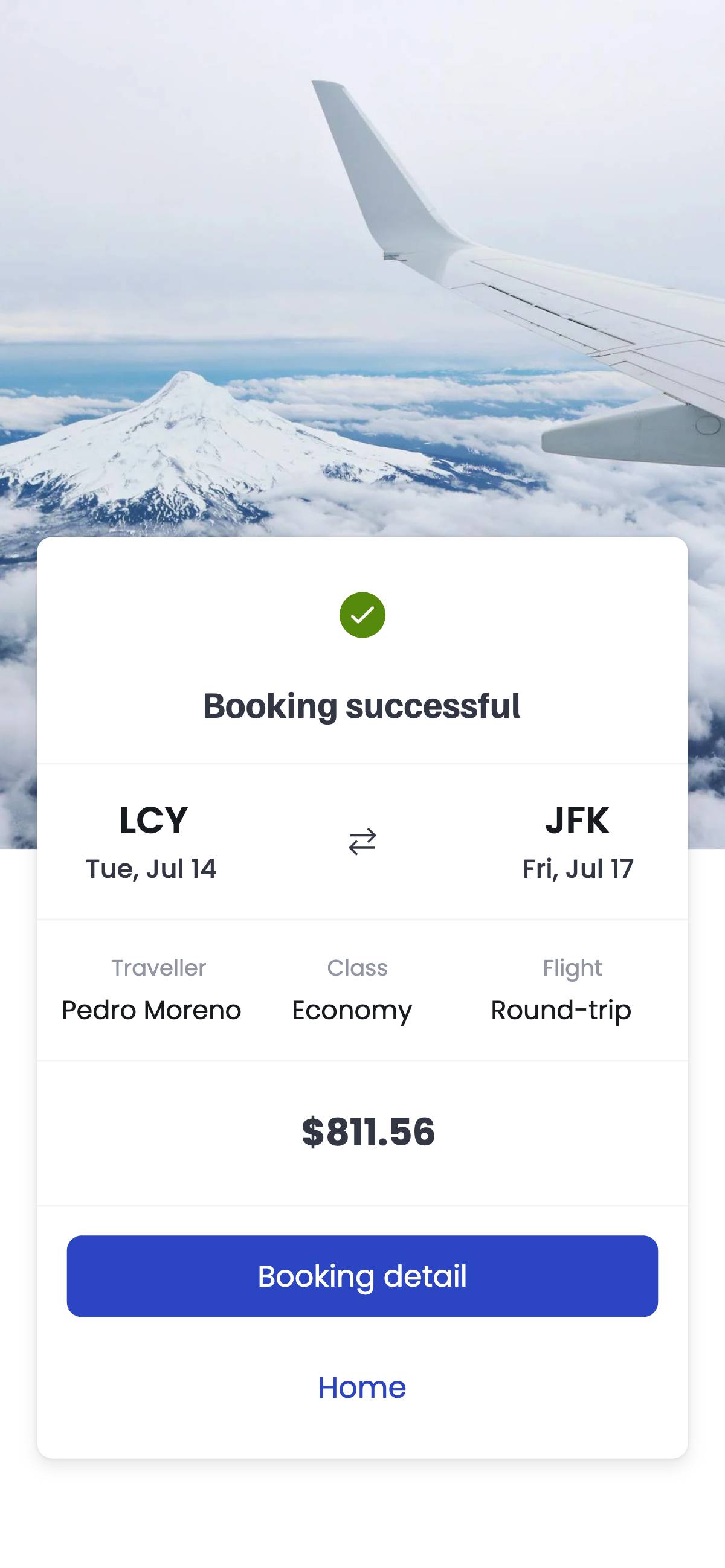
Task: Click the green checkmark success icon
Action: click(362, 615)
